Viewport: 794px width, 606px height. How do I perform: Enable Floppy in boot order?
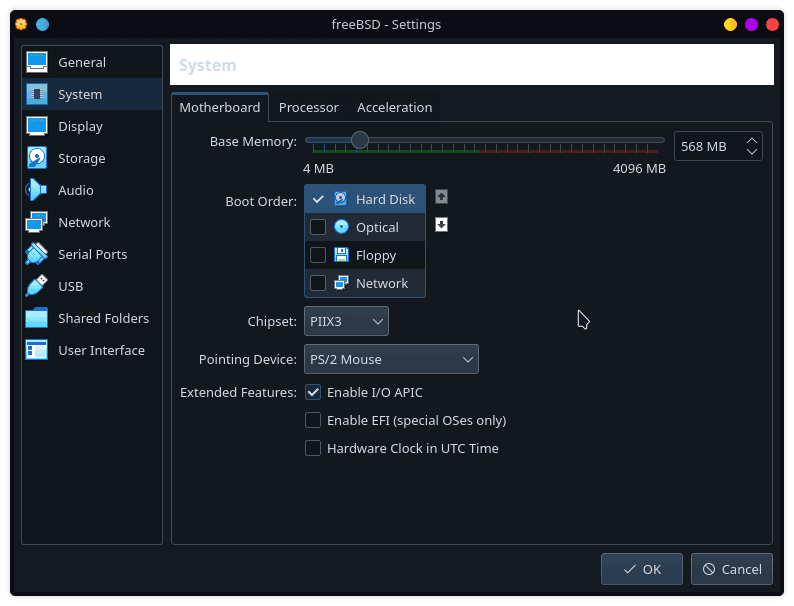coord(318,255)
